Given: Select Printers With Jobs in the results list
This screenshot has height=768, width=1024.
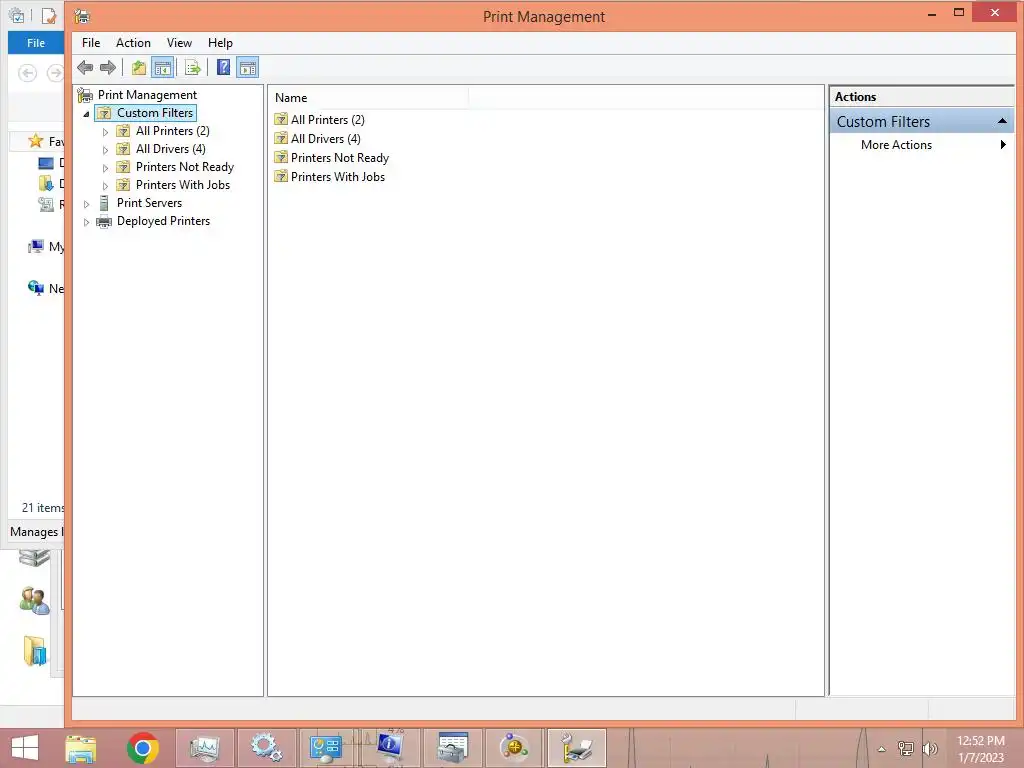Looking at the screenshot, I should 338,176.
